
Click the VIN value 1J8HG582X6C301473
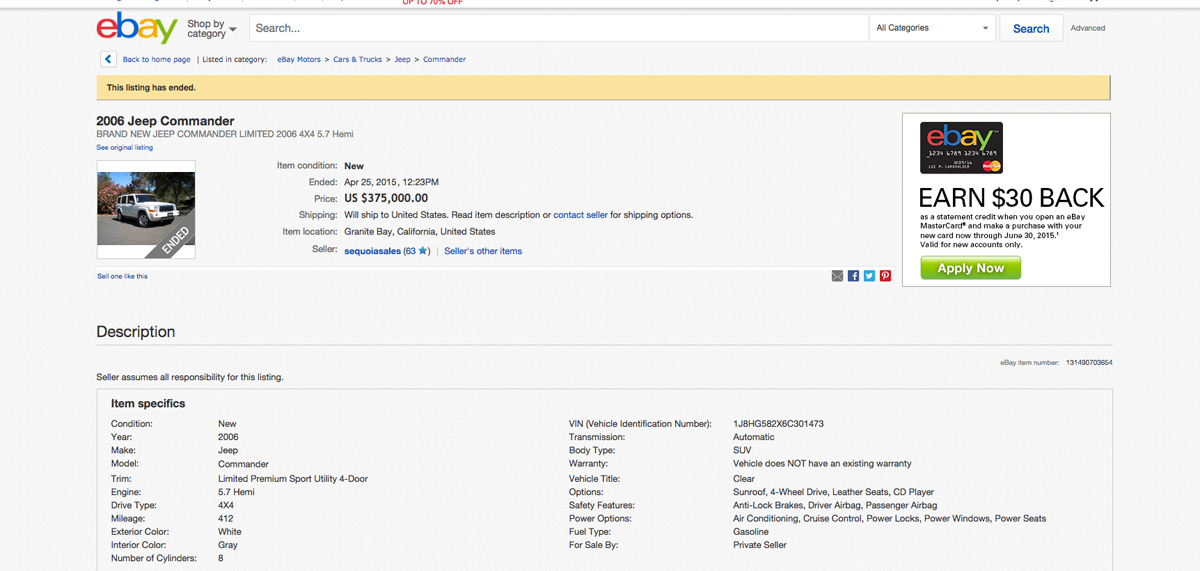pyautogui.click(x=778, y=424)
